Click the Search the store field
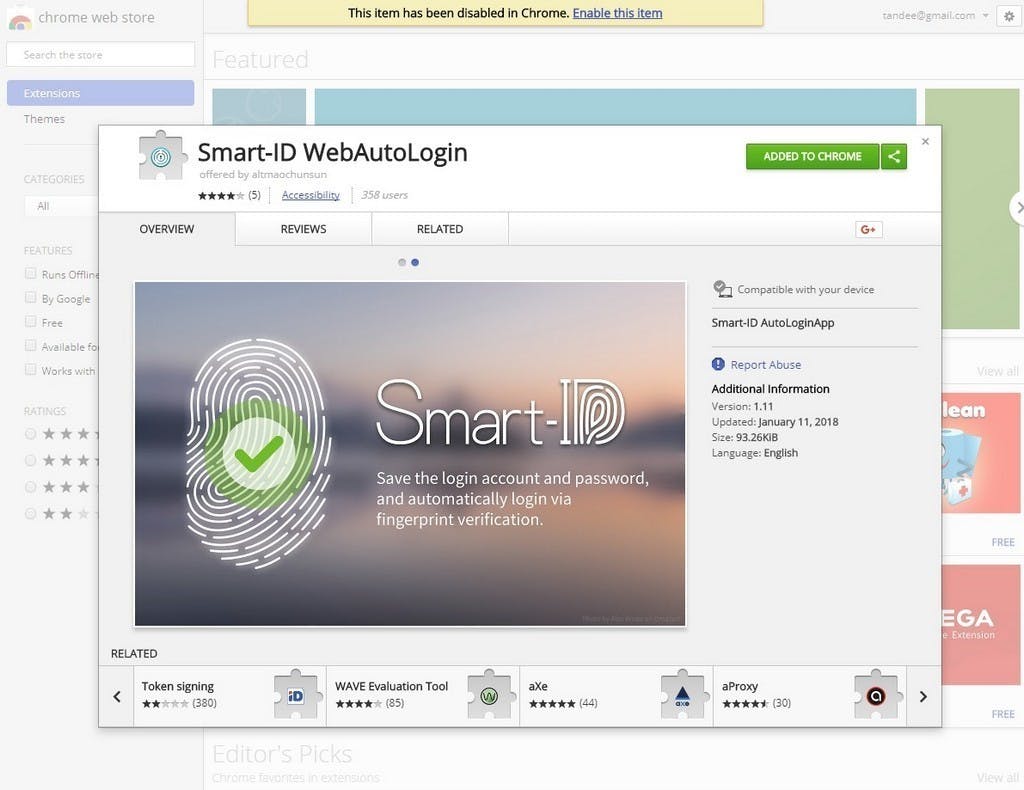Viewport: 1024px width, 790px height. pos(100,55)
